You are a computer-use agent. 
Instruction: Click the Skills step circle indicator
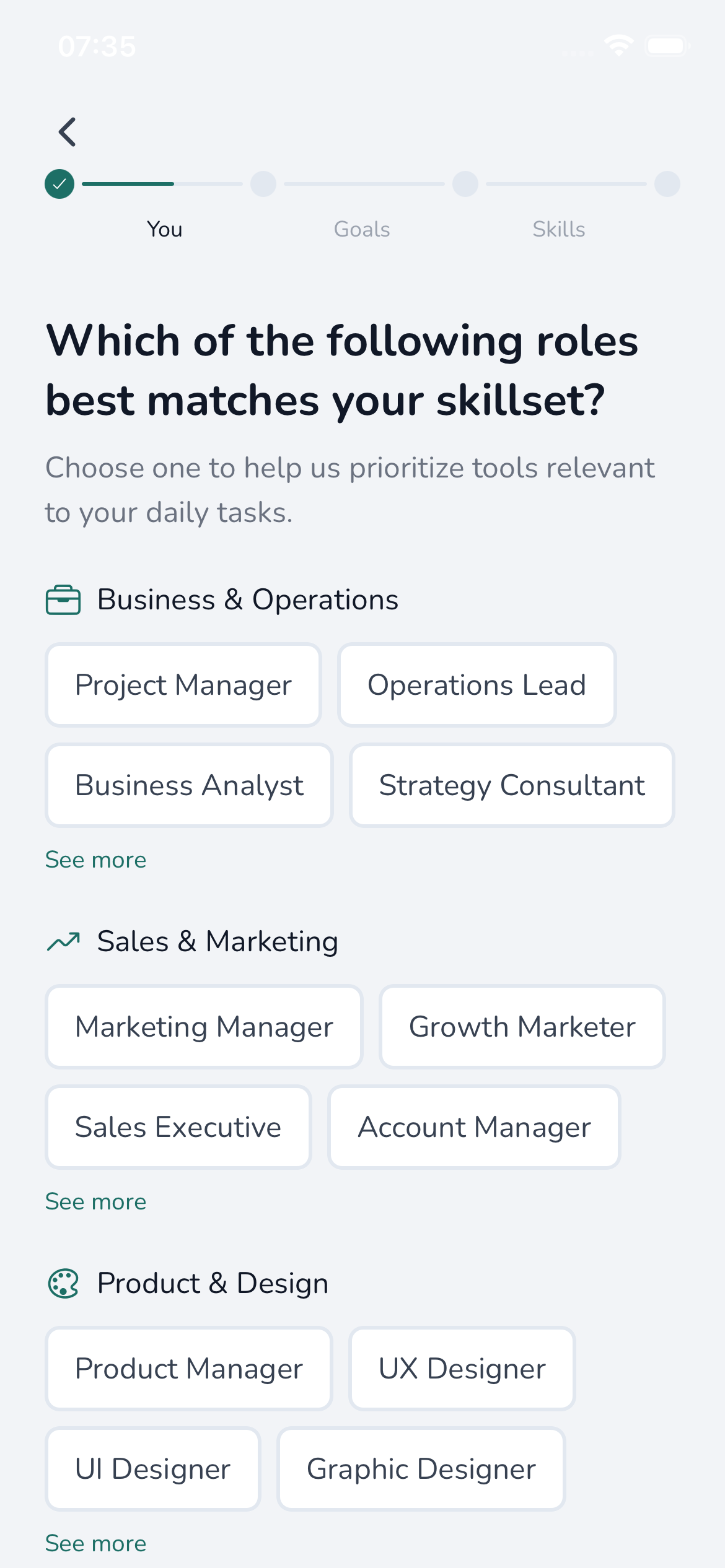click(x=465, y=183)
